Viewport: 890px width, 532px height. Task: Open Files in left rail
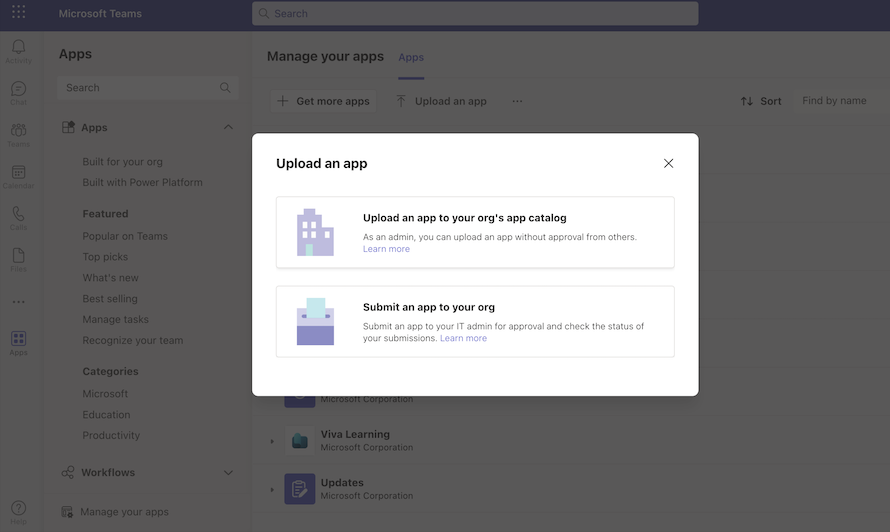pos(18,260)
